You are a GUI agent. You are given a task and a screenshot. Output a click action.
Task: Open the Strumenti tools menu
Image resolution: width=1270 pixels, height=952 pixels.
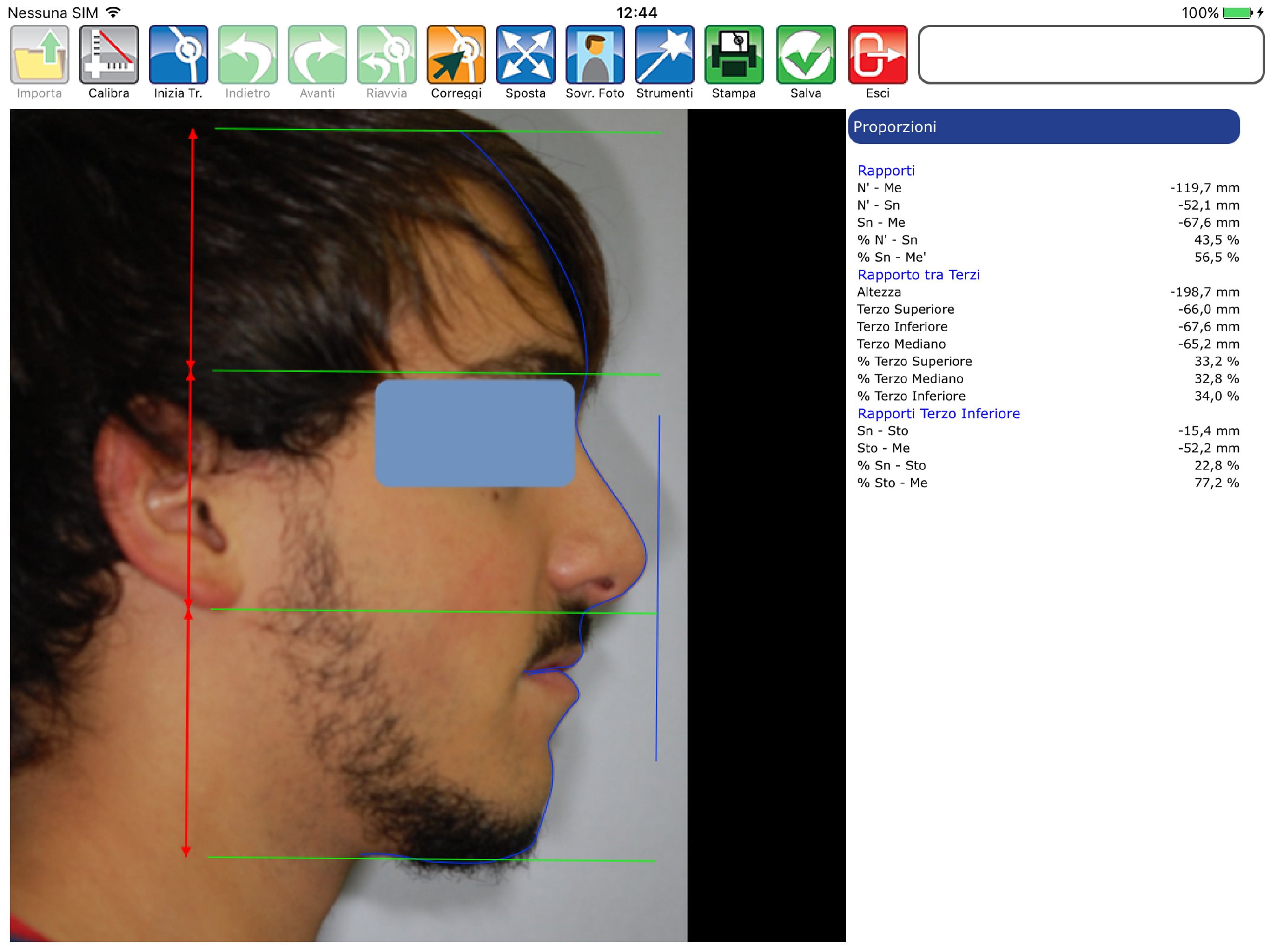tap(664, 55)
